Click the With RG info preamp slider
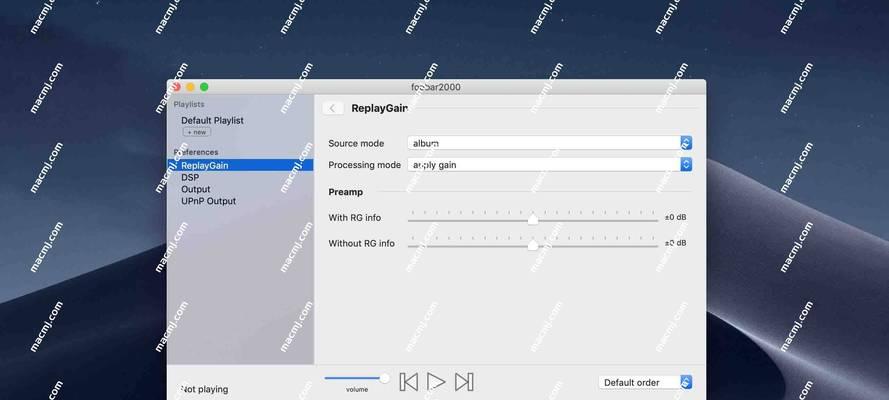This screenshot has height=400, width=889. 533,218
